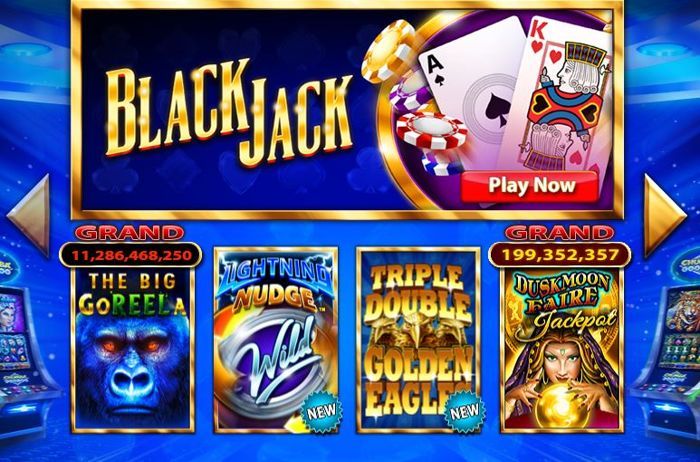Open Lightning Nudge Wild slot game

click(x=276, y=340)
